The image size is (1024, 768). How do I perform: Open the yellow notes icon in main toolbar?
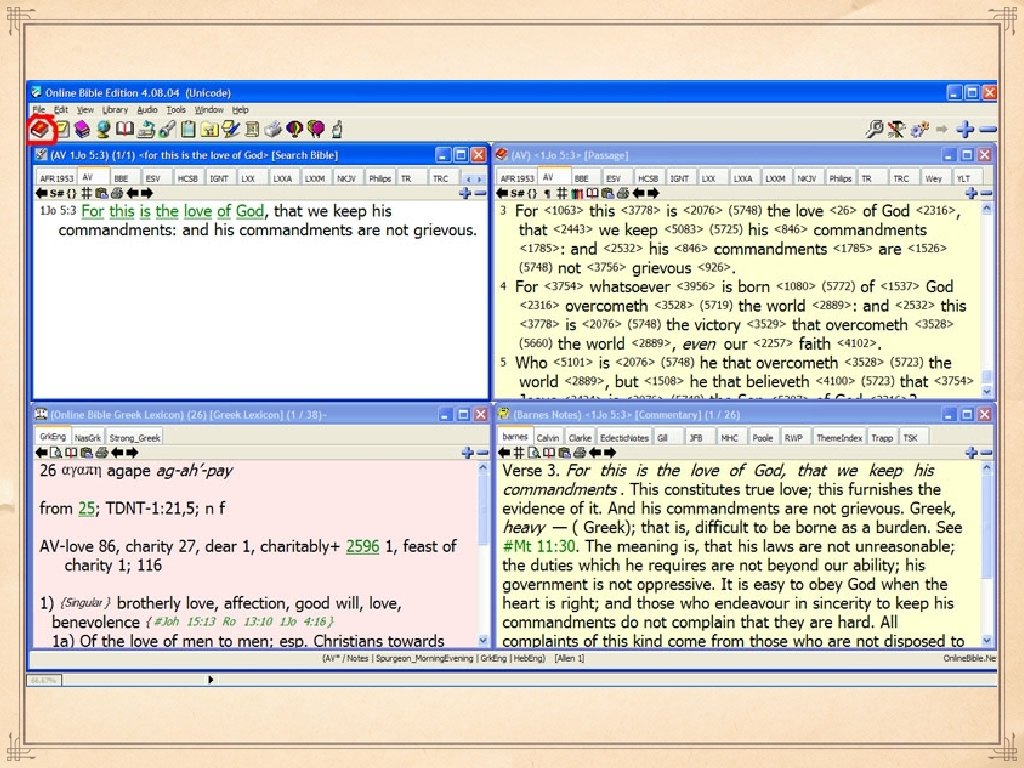click(63, 129)
